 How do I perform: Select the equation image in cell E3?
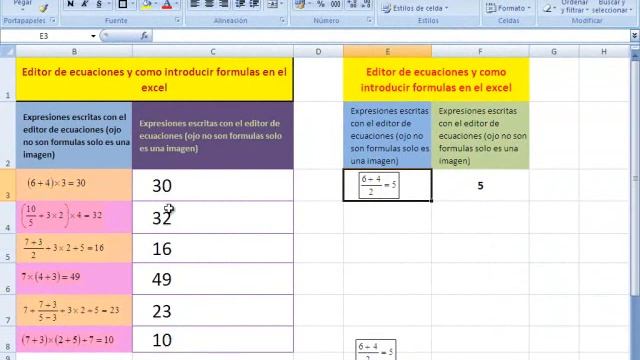click(x=379, y=186)
